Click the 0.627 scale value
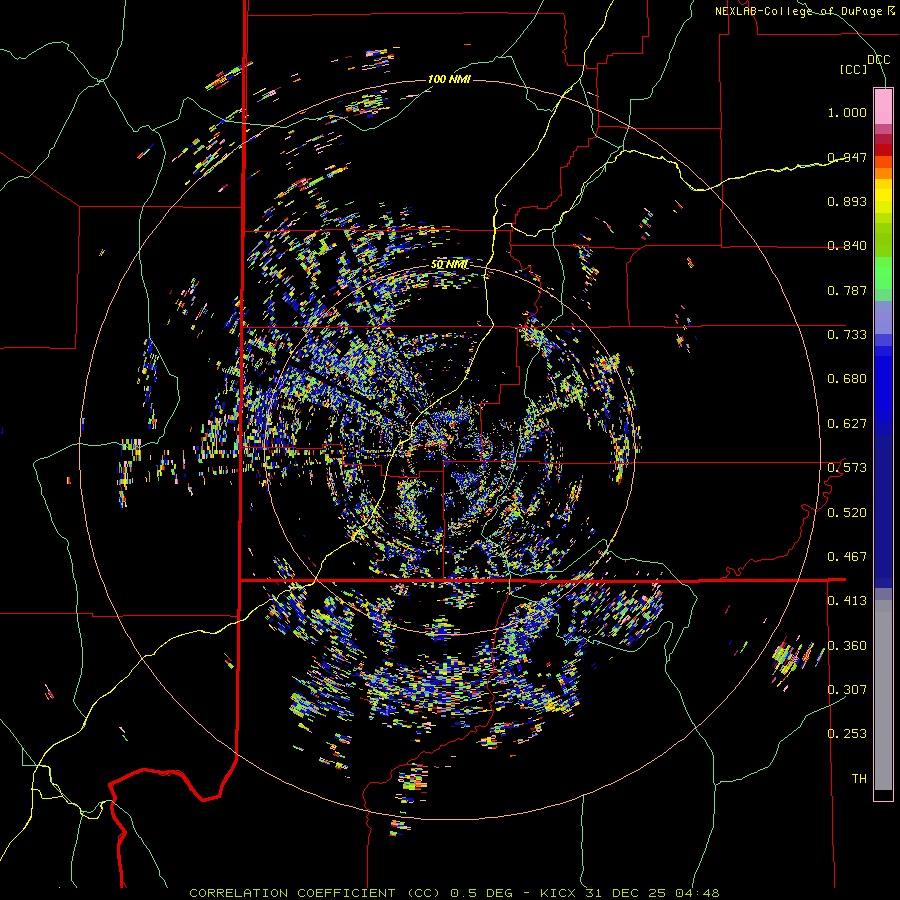 [x=847, y=424]
